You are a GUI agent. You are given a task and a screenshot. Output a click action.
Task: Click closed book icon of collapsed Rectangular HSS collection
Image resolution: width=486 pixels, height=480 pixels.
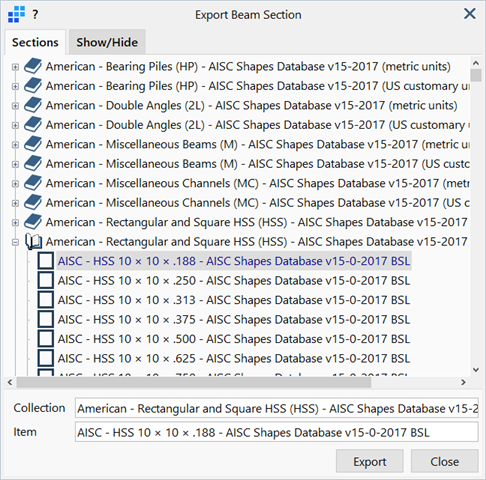[x=33, y=222]
